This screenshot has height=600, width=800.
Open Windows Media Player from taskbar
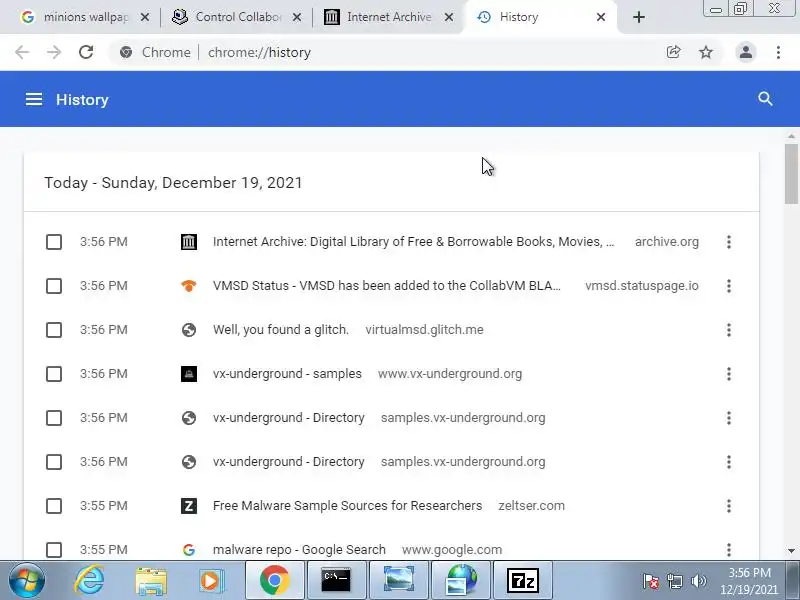(211, 581)
